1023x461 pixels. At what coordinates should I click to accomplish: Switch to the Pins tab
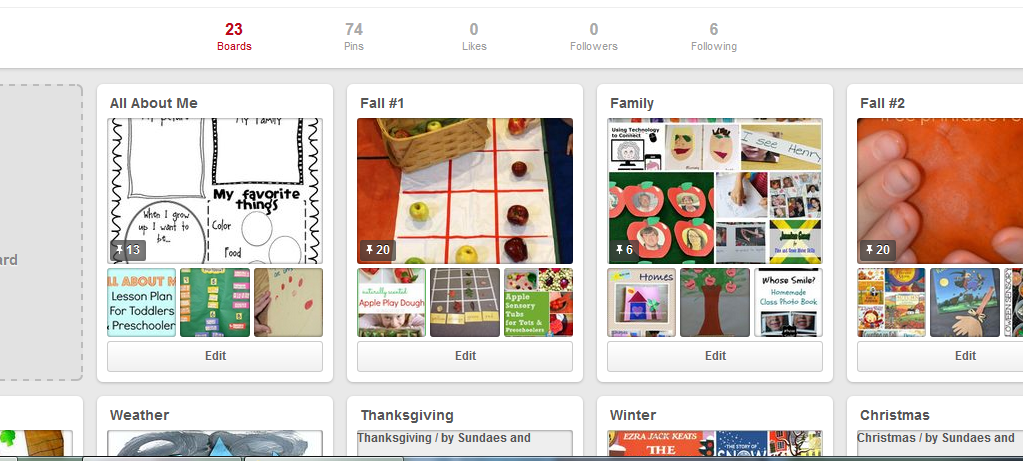(x=354, y=37)
